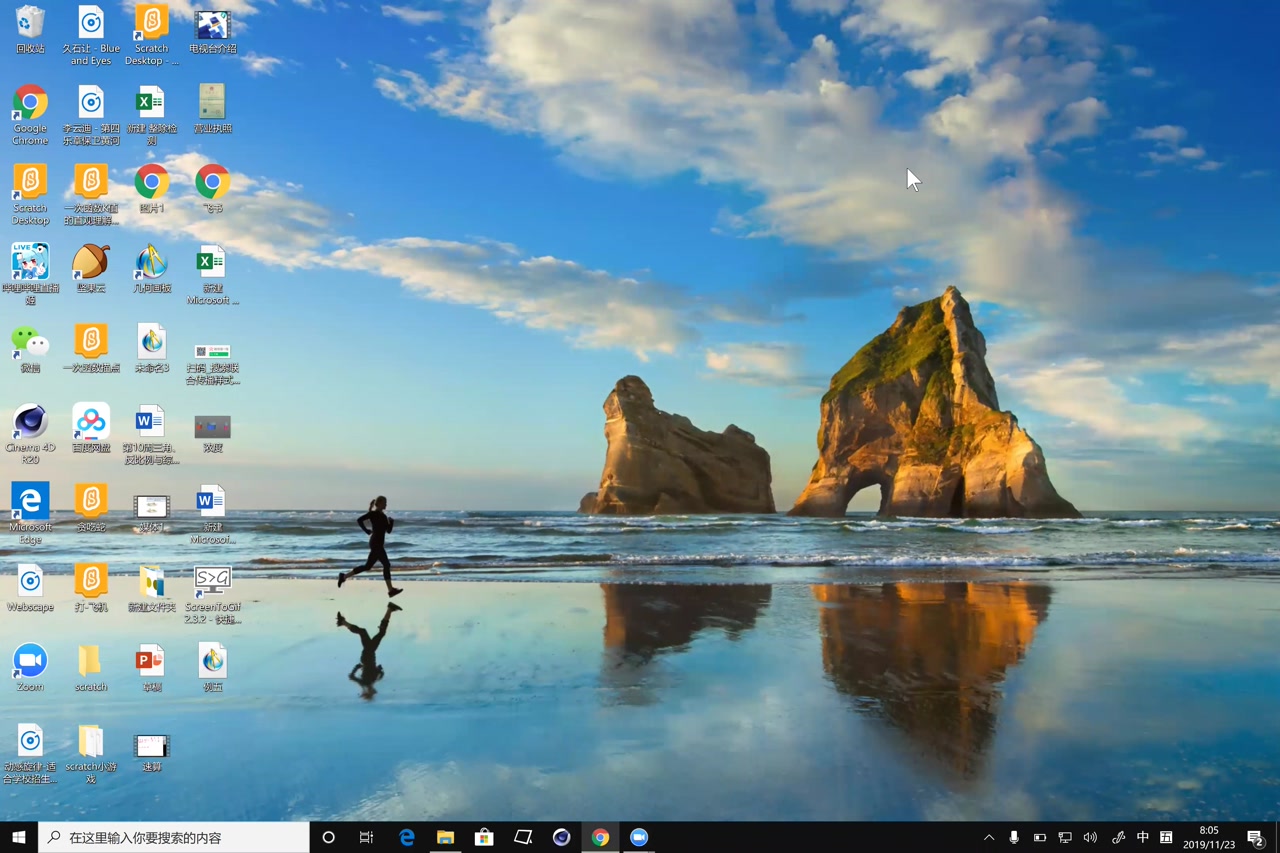The width and height of the screenshot is (1280, 853).
Task: Open File Explorer from the taskbar
Action: 445,837
